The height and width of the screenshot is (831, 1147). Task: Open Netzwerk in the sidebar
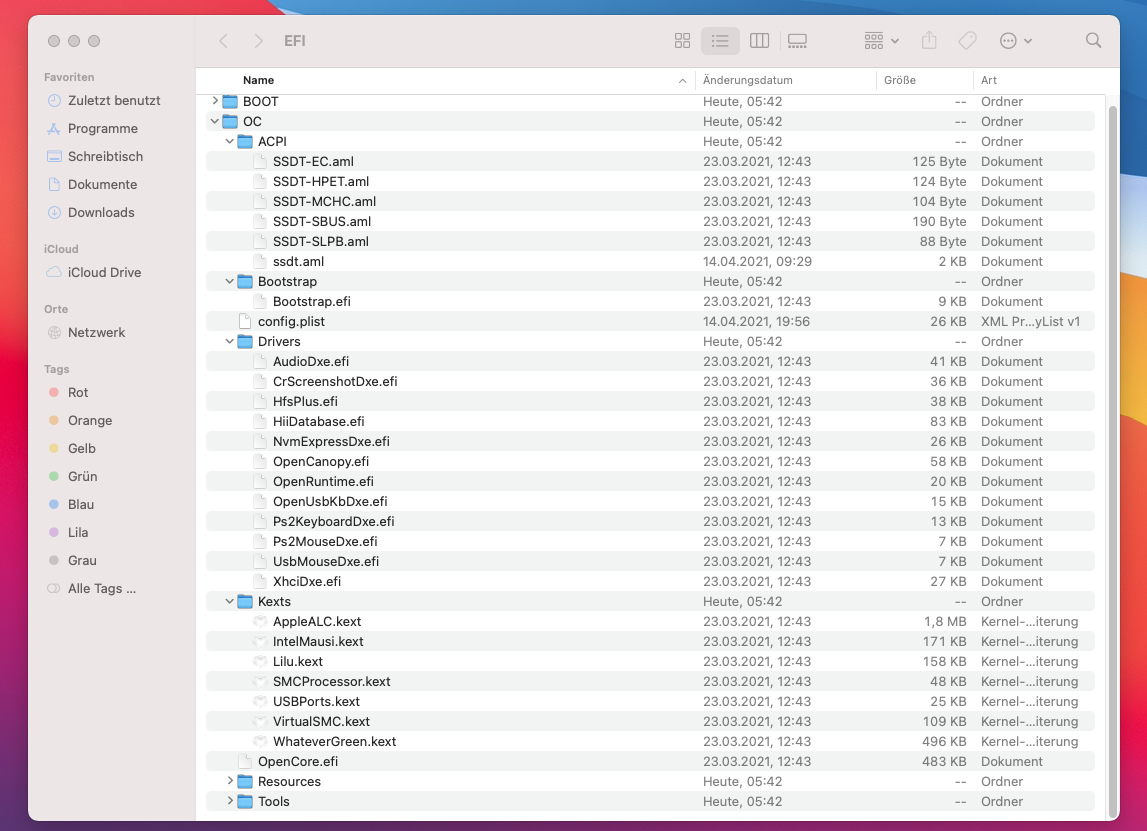point(86,332)
